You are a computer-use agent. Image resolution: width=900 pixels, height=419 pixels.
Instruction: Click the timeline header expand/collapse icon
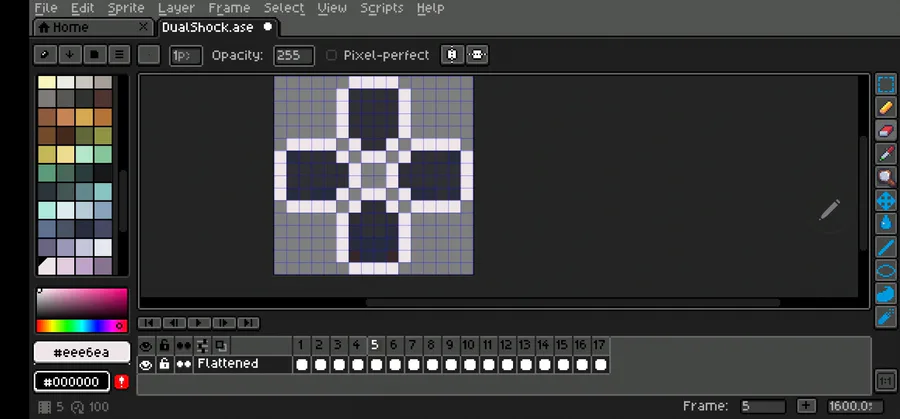tap(202, 346)
